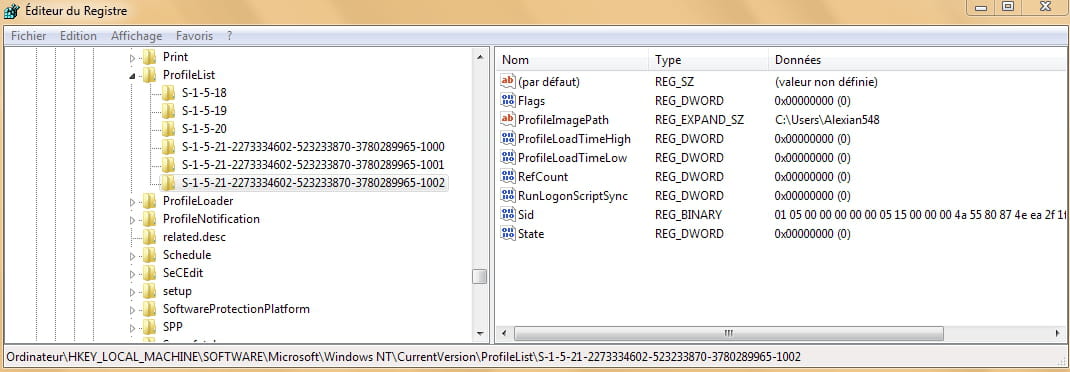Screen dimensions: 1070x372
Task: Click the ProfileNotification folder icon
Action: (149, 219)
